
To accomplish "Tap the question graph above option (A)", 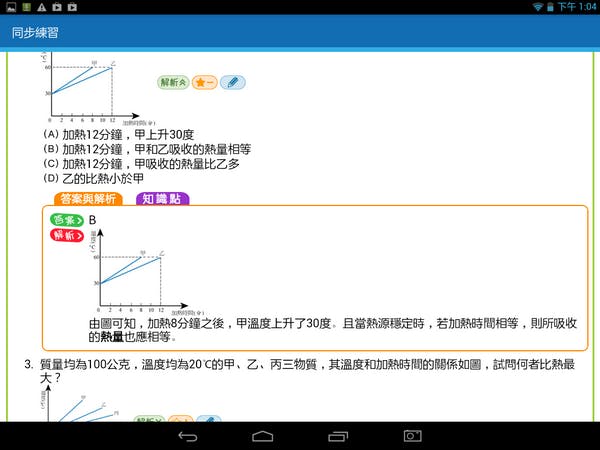I will (x=98, y=89).
